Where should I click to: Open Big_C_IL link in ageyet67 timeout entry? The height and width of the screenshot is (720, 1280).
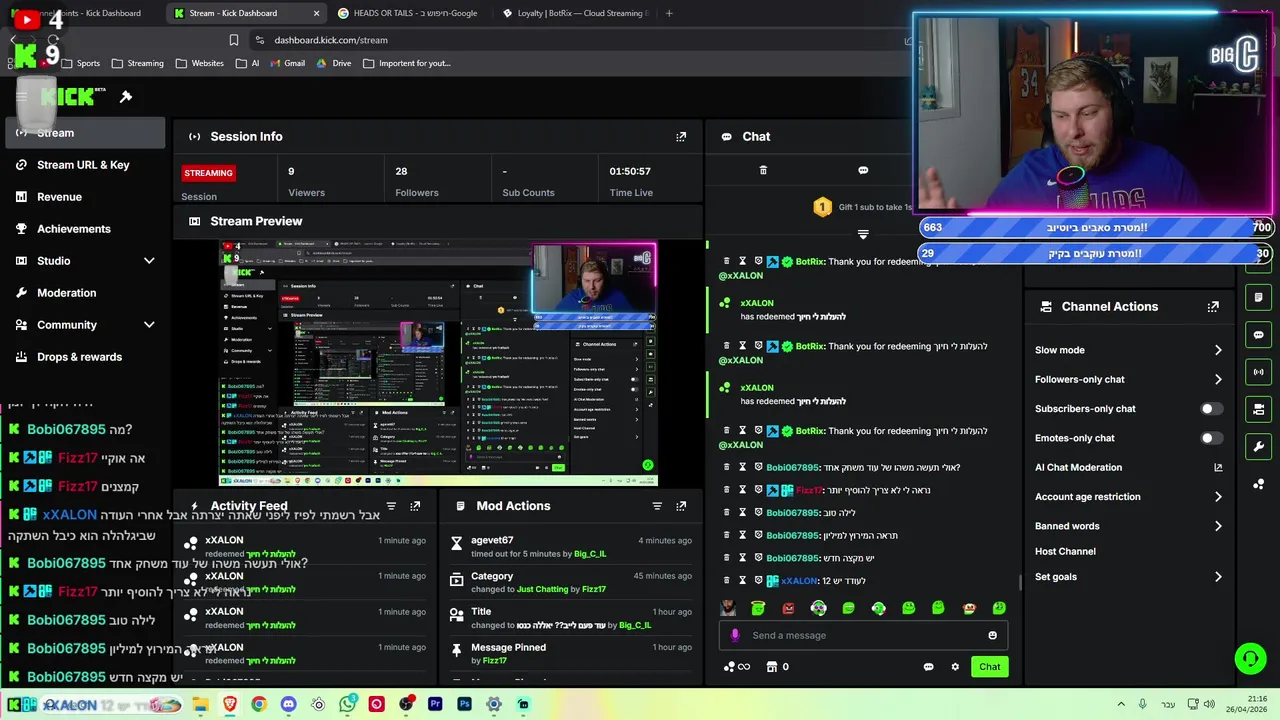[590, 554]
